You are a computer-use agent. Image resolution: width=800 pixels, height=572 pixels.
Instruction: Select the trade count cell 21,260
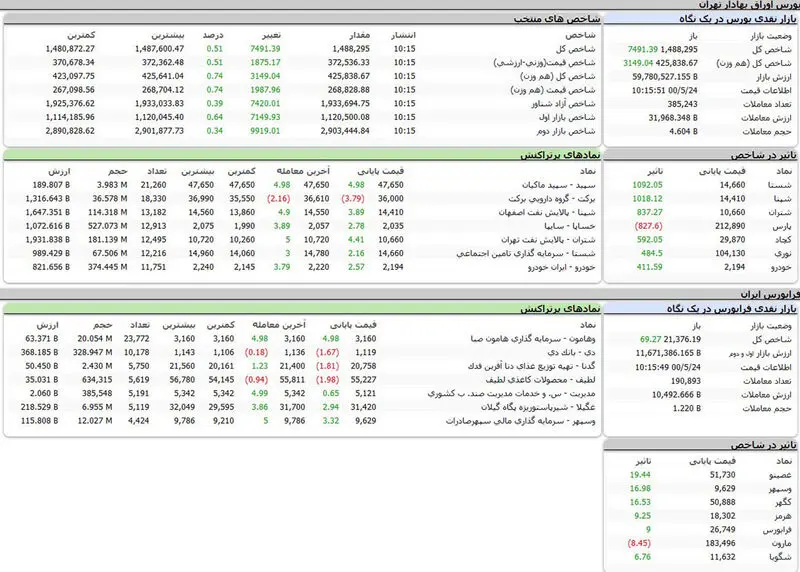pyautogui.click(x=154, y=185)
